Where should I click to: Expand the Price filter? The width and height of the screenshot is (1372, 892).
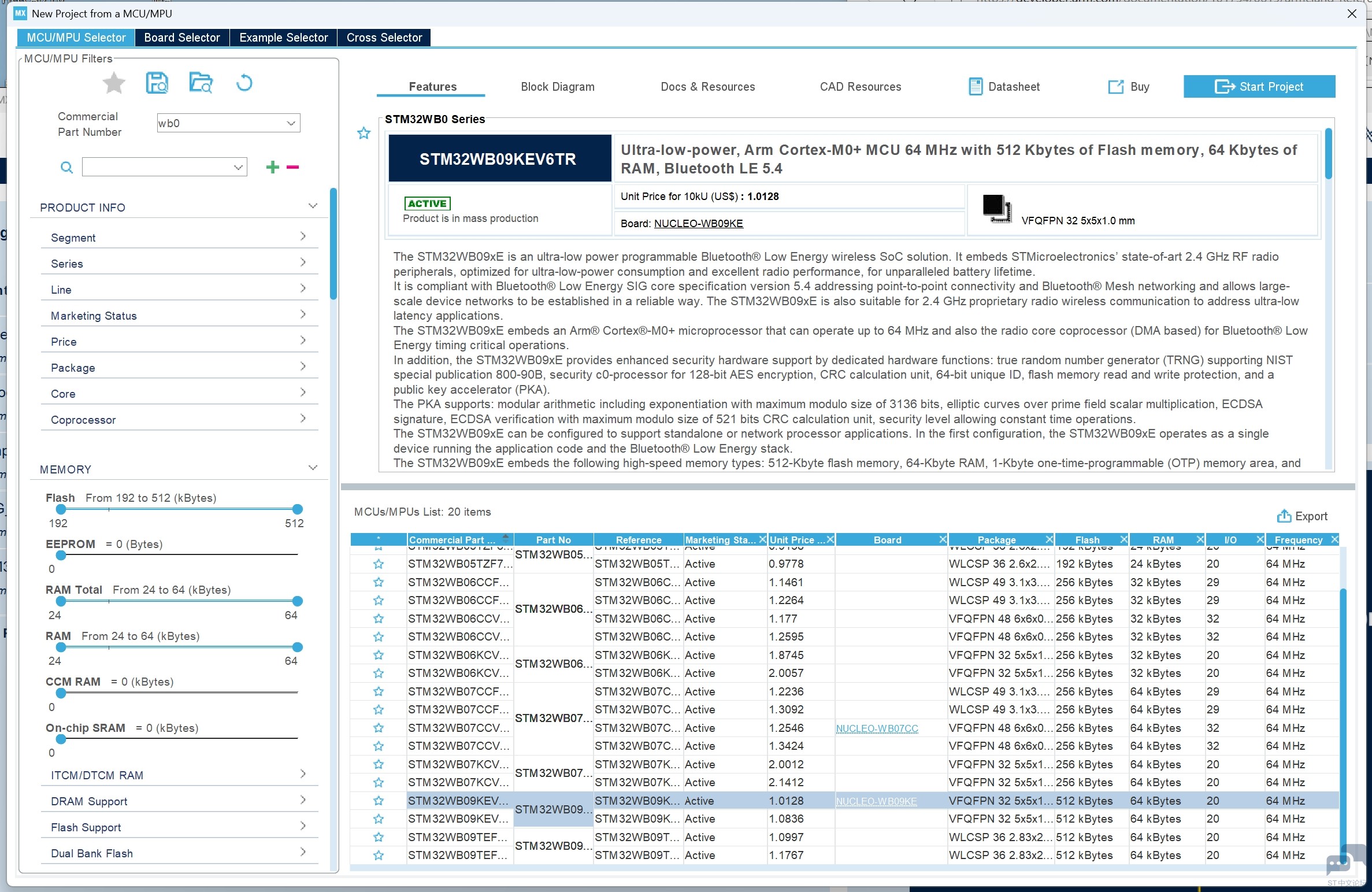pos(303,340)
